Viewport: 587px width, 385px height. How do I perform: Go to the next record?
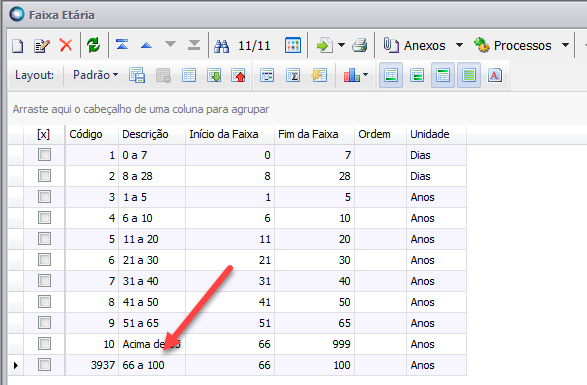pyautogui.click(x=170, y=45)
